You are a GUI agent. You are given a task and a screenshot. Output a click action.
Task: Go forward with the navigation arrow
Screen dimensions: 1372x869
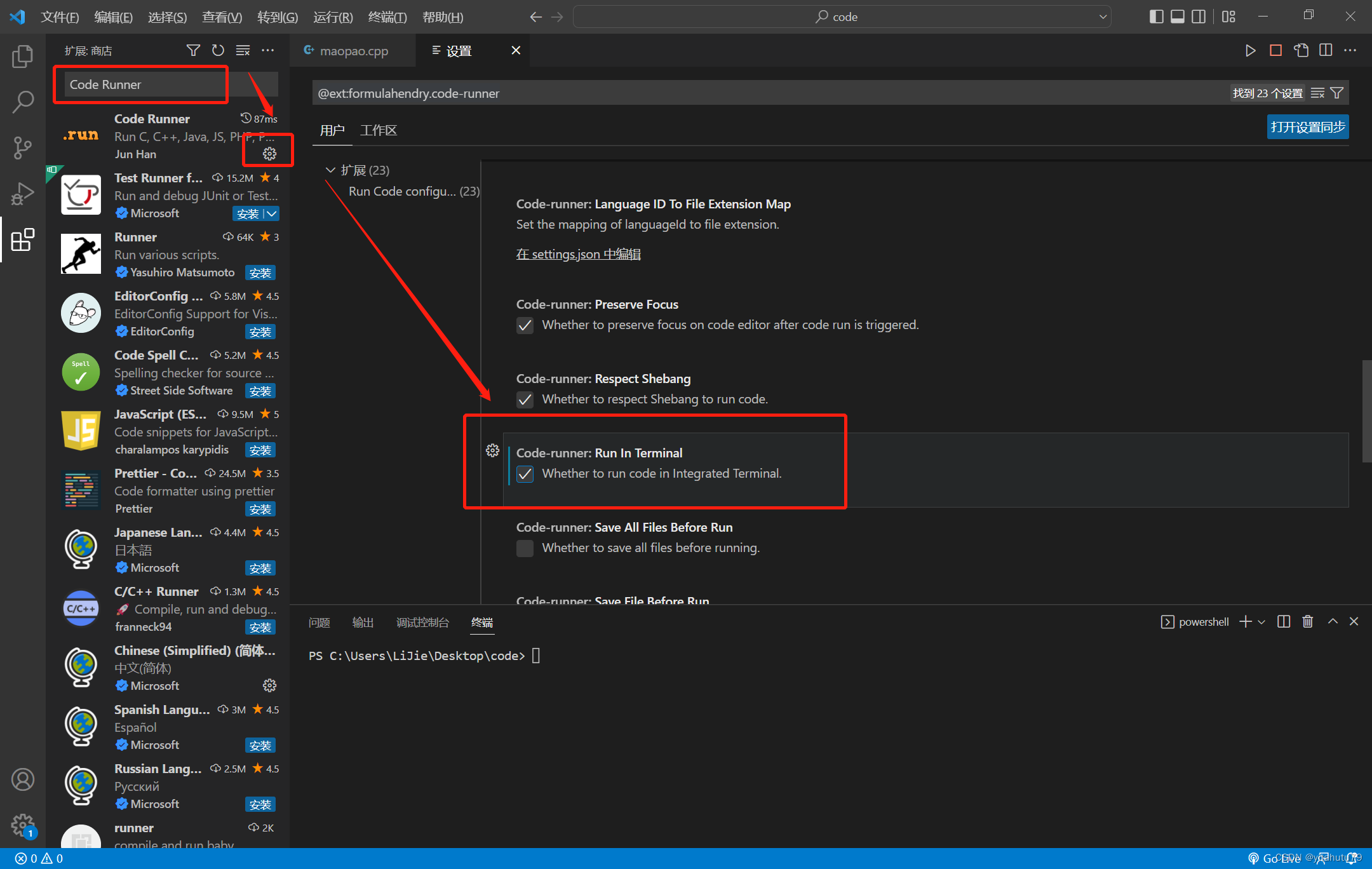click(x=557, y=17)
